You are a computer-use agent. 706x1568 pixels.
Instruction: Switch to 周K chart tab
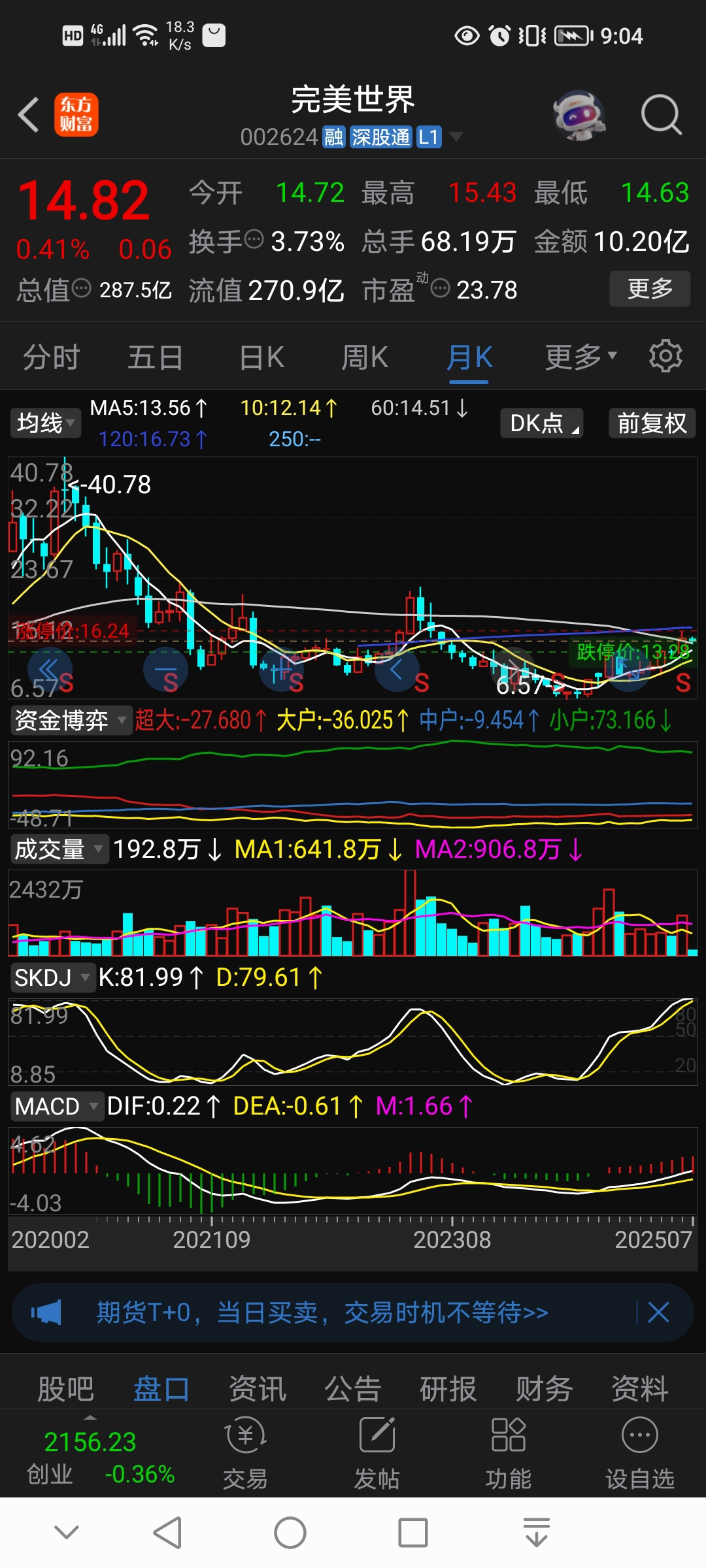pyautogui.click(x=365, y=358)
